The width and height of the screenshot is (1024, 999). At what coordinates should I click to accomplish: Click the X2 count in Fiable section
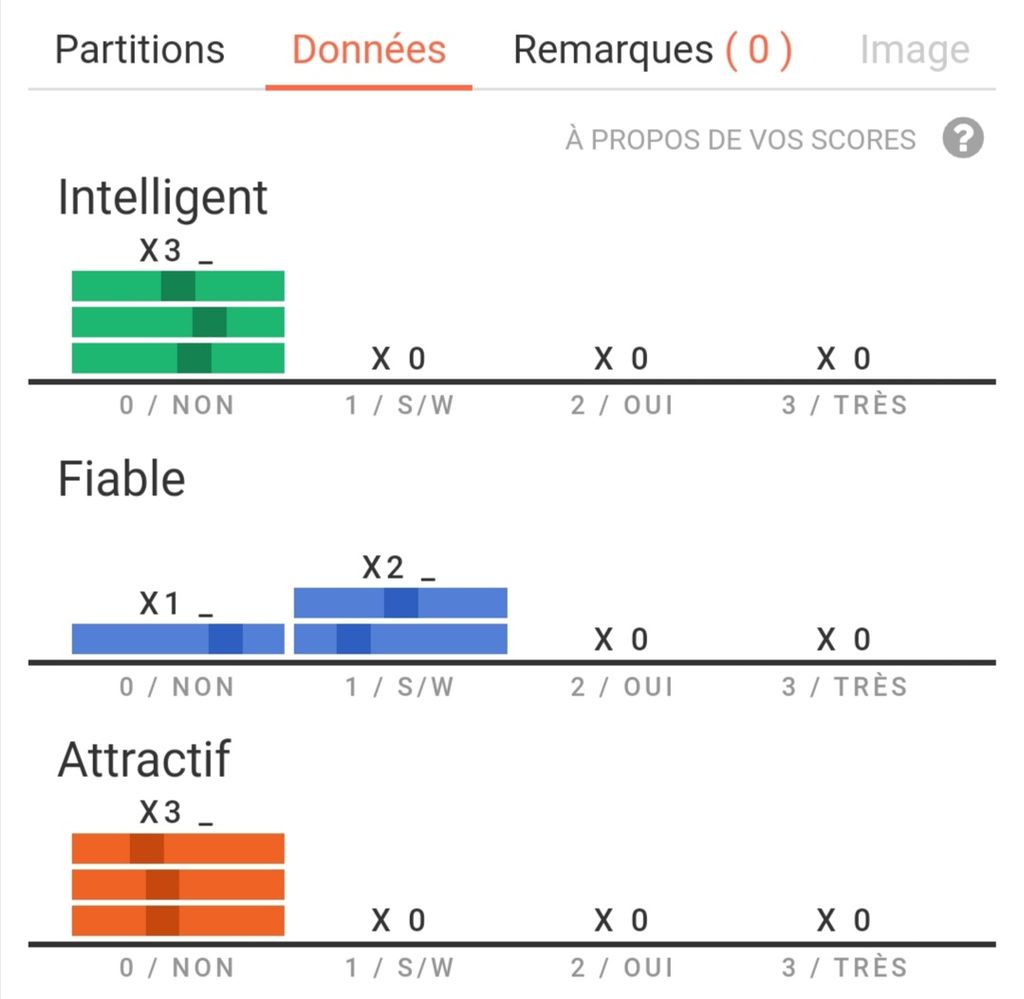[384, 568]
